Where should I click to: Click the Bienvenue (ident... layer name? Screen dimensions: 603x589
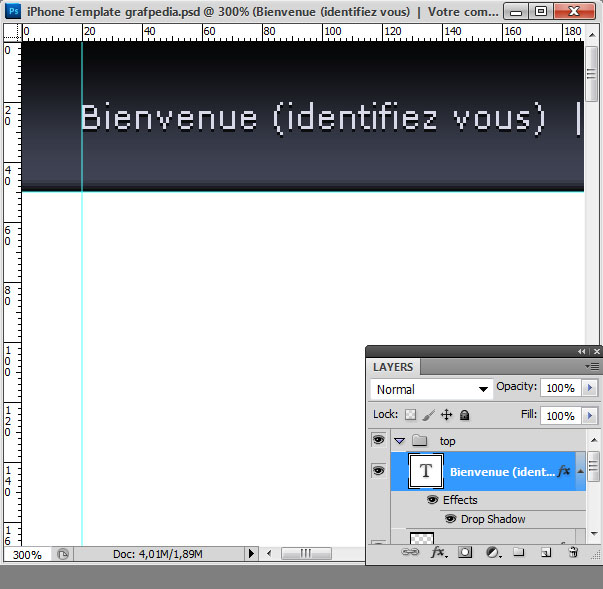502,472
